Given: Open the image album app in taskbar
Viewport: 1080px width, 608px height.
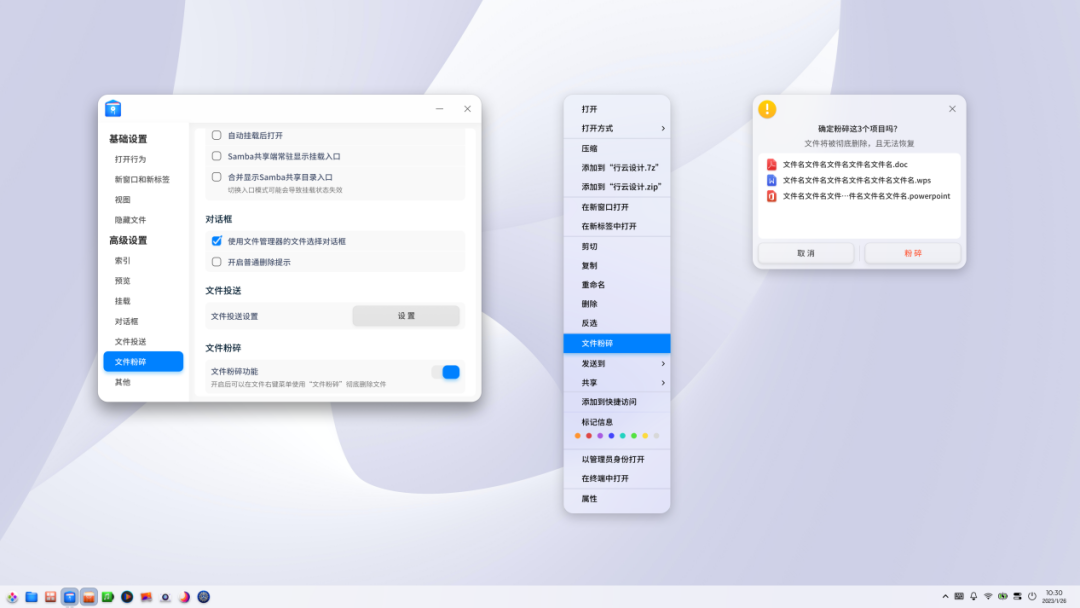Looking at the screenshot, I should tap(146, 597).
